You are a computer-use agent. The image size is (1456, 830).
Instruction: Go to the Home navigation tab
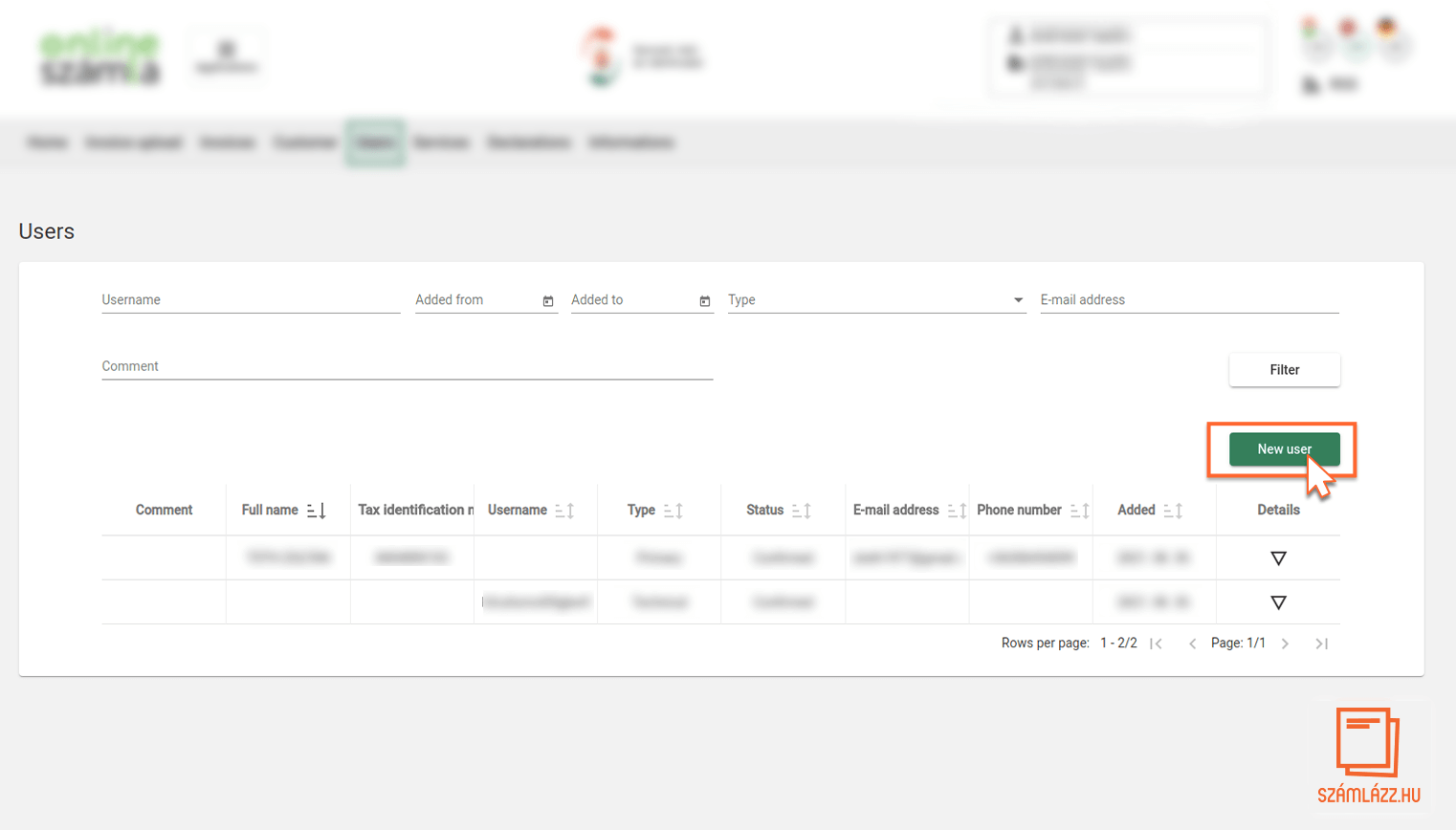pos(47,142)
